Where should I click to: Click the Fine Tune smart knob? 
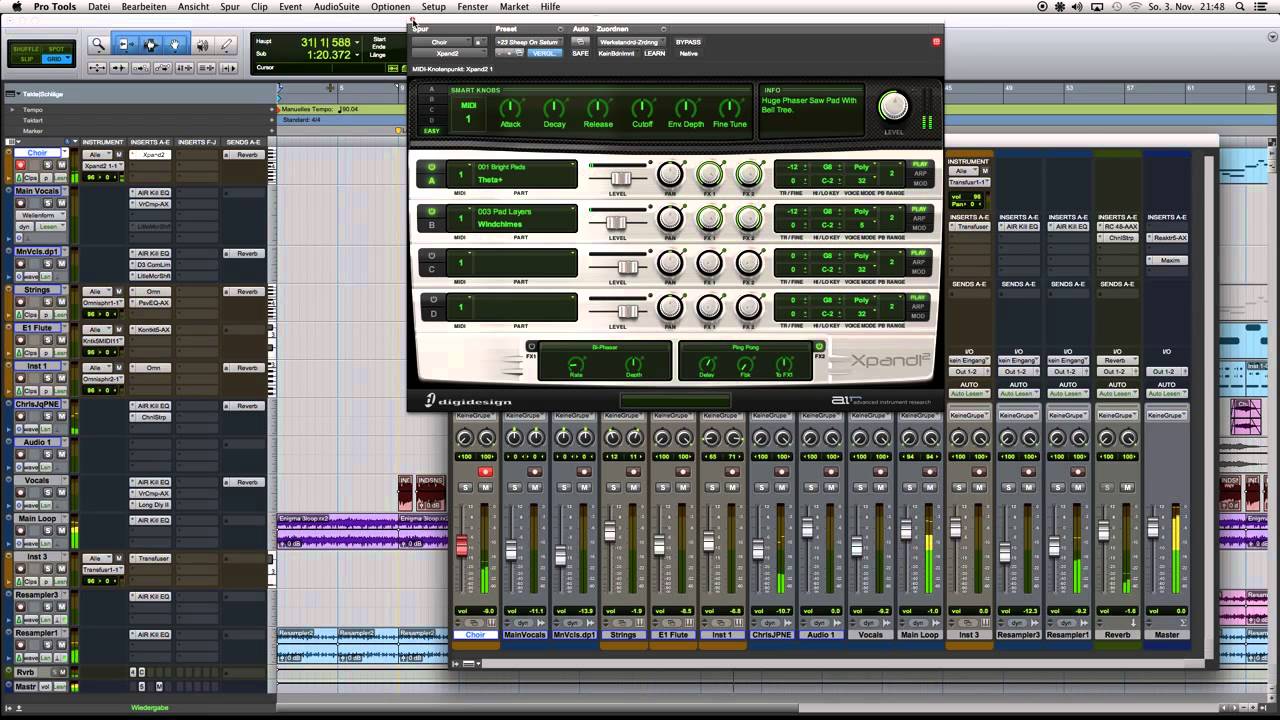pyautogui.click(x=730, y=108)
